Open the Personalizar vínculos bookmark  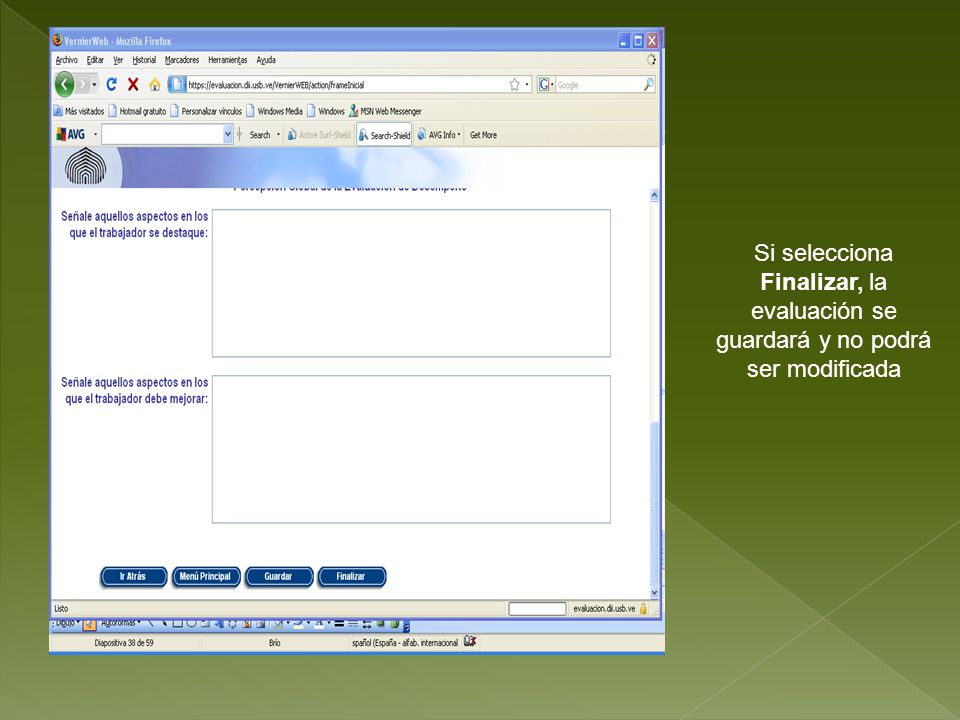(x=206, y=111)
